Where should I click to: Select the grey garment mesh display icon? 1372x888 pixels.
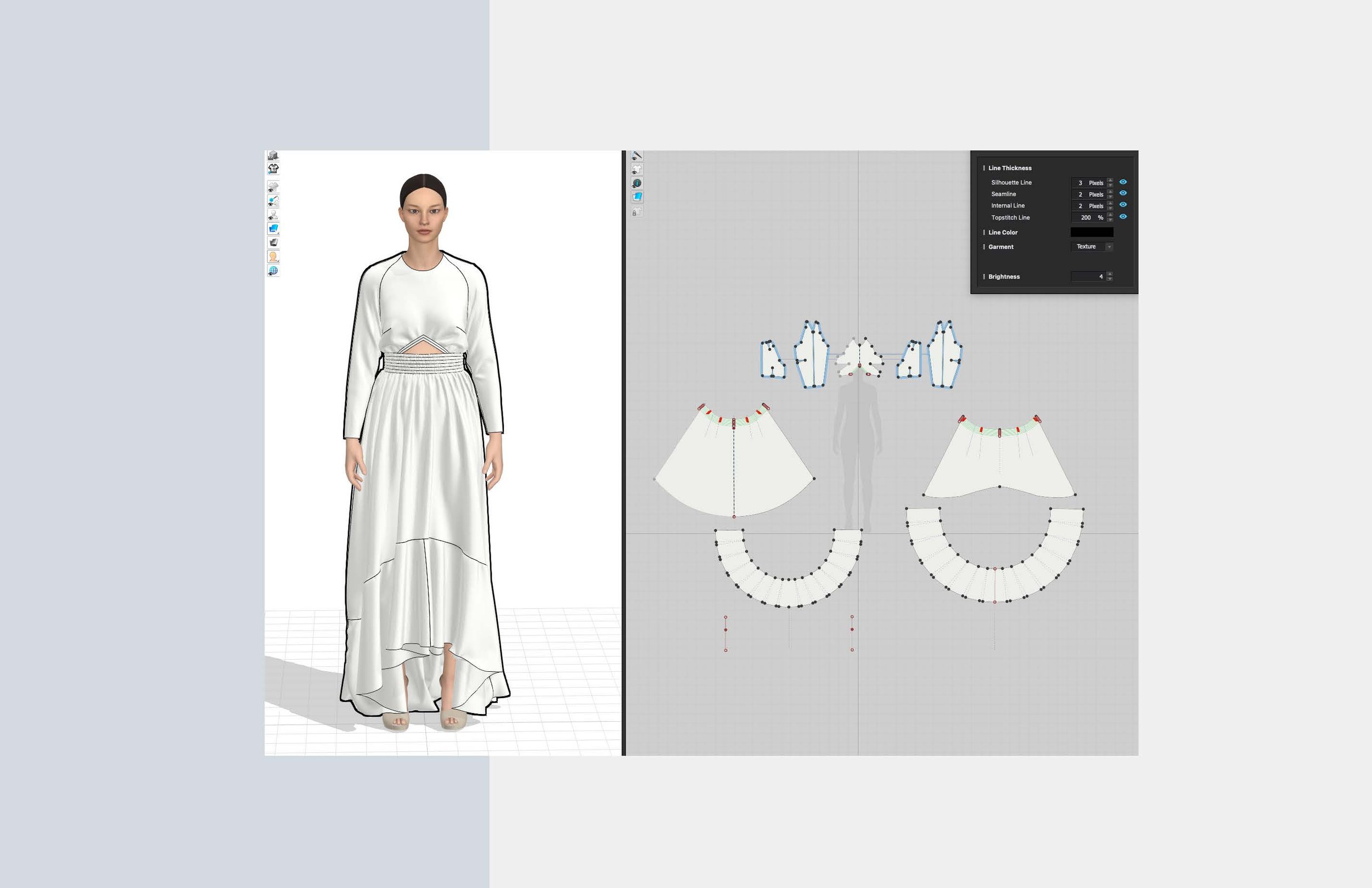[x=273, y=242]
